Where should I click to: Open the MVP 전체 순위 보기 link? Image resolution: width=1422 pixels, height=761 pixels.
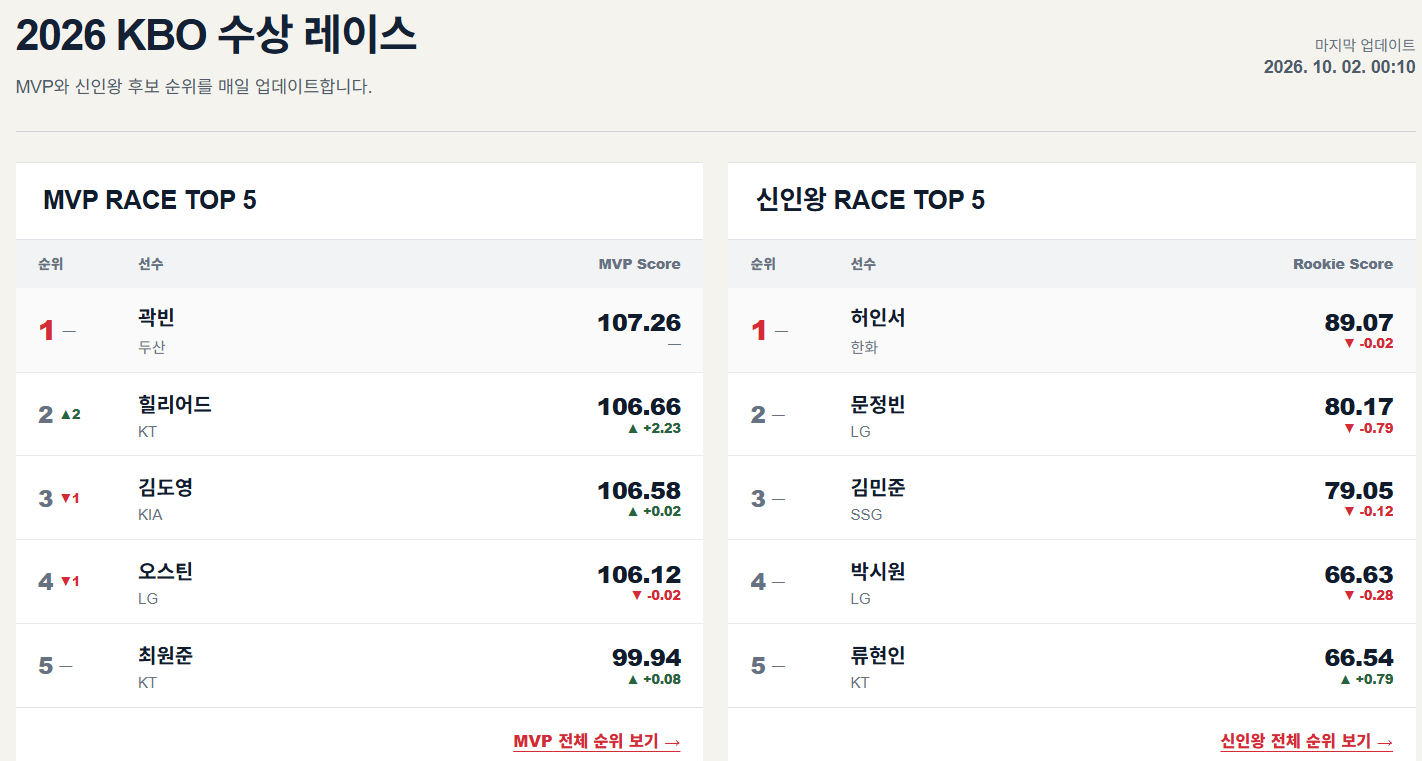pyautogui.click(x=597, y=742)
